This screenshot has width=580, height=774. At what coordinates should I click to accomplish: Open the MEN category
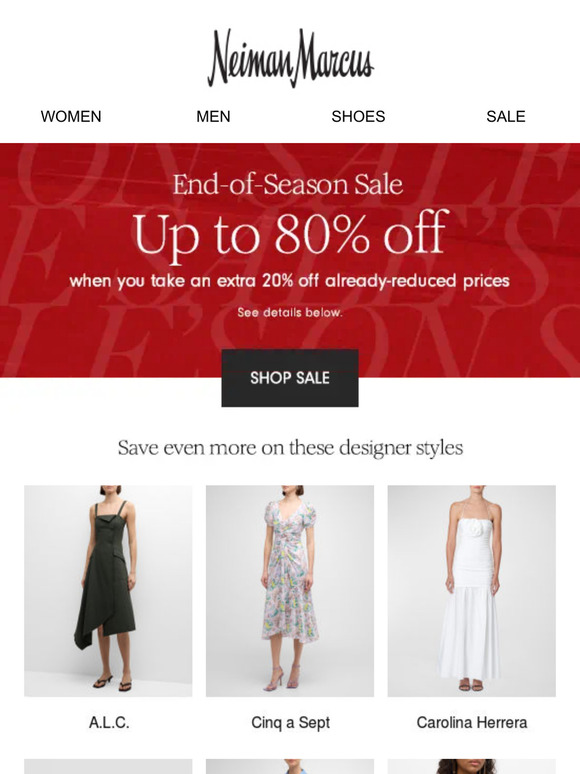pyautogui.click(x=213, y=116)
